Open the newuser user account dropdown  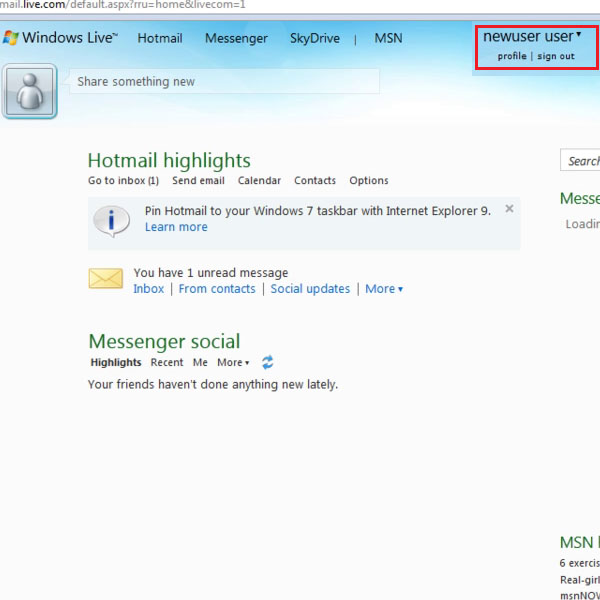(532, 37)
